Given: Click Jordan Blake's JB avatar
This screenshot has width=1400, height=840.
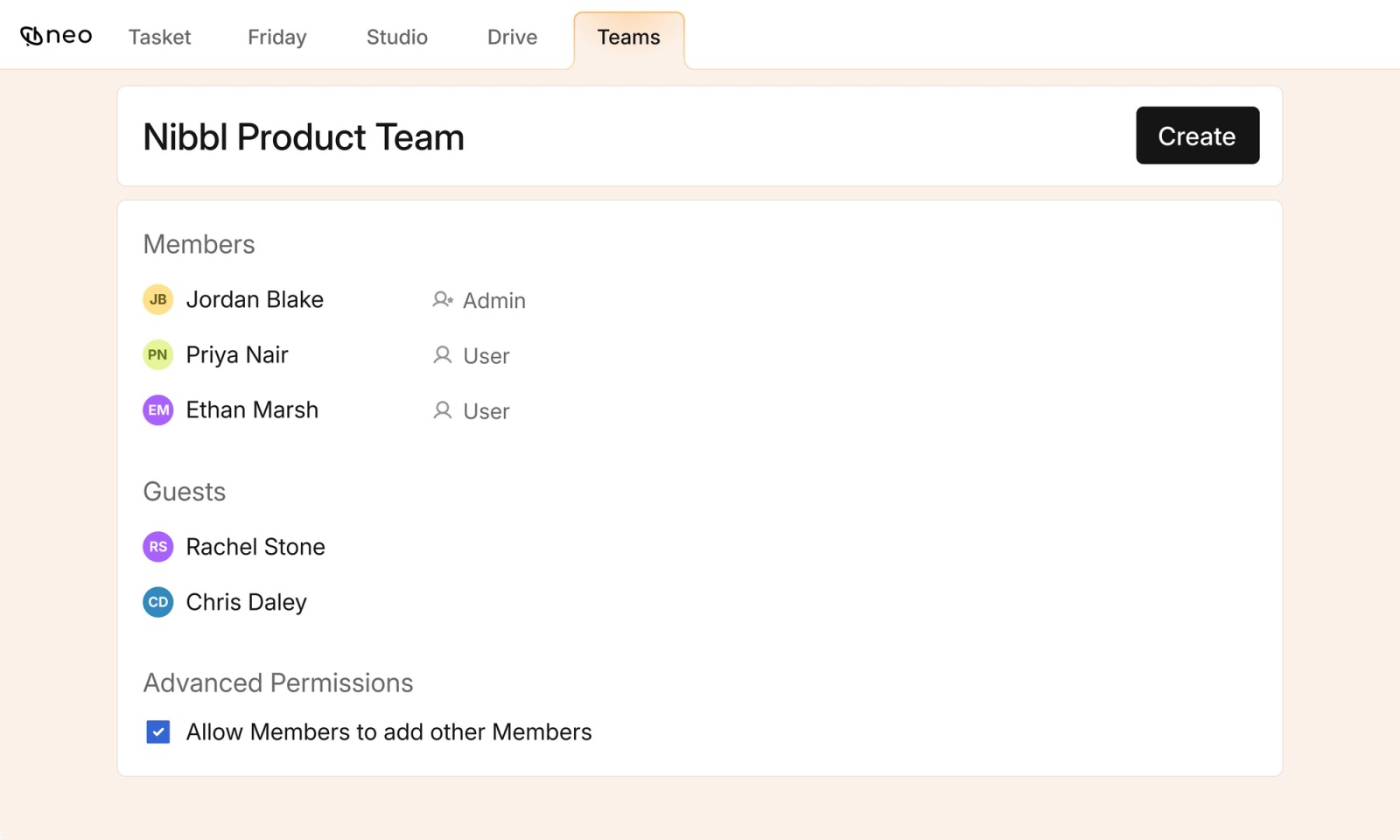Looking at the screenshot, I should pos(157,299).
